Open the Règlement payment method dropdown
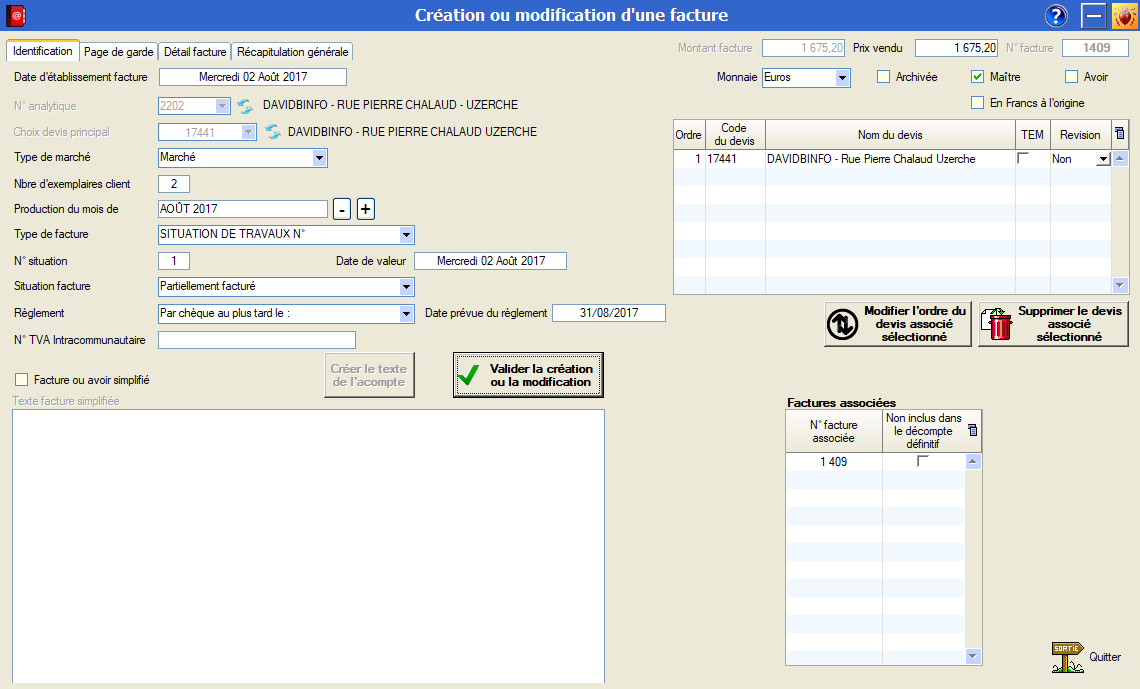The height and width of the screenshot is (689, 1140). 406,313
